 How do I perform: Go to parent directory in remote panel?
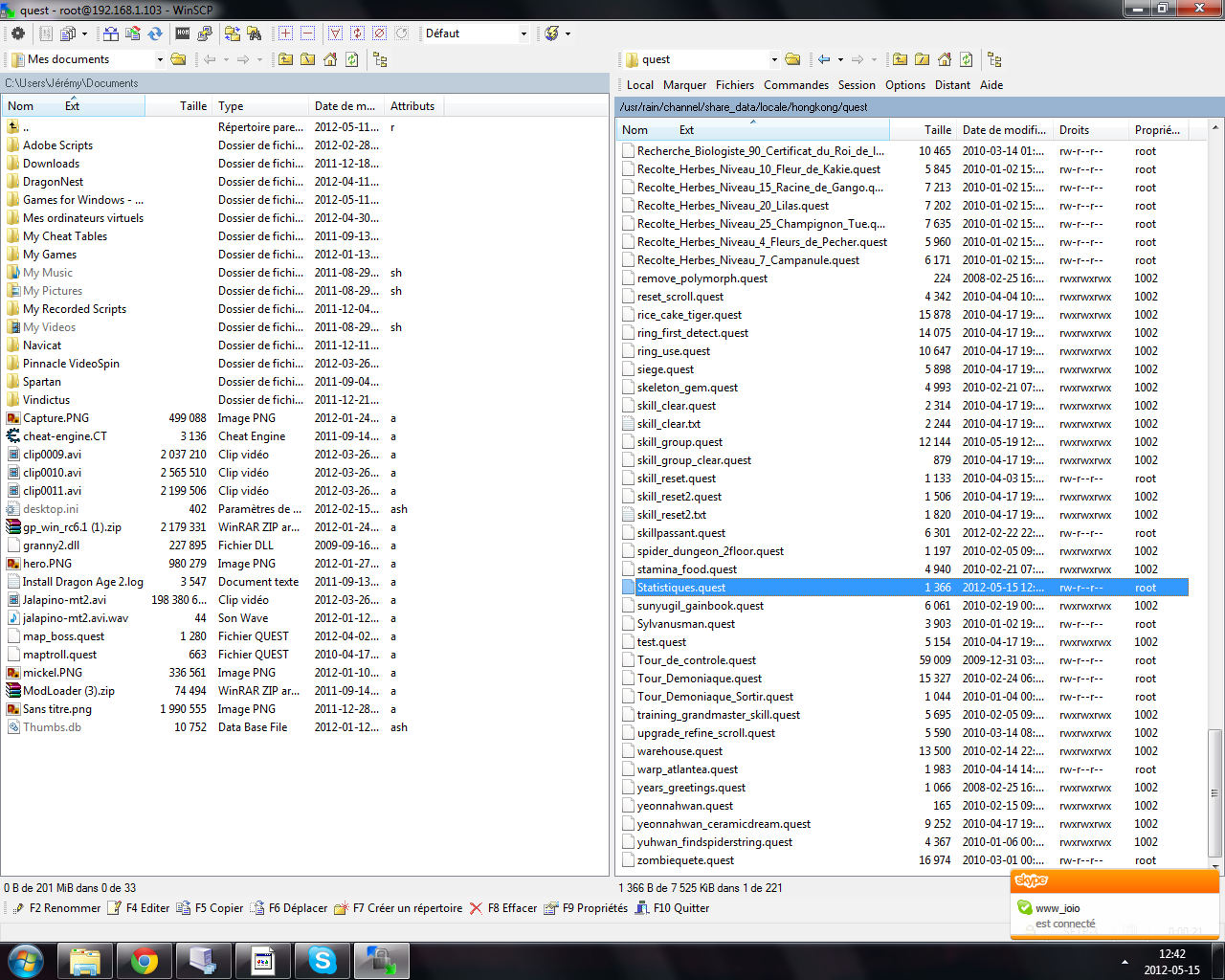[901, 59]
